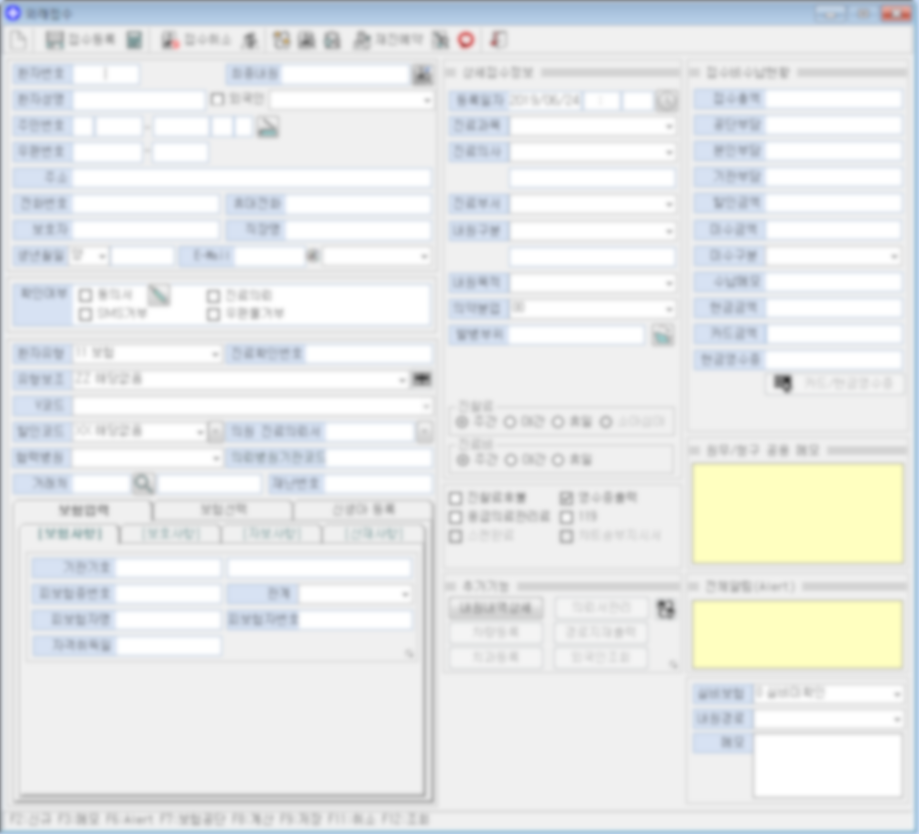The image size is (919, 834).
Task: Open the calculator icon in the toolbar
Action: pyautogui.click(x=134, y=40)
